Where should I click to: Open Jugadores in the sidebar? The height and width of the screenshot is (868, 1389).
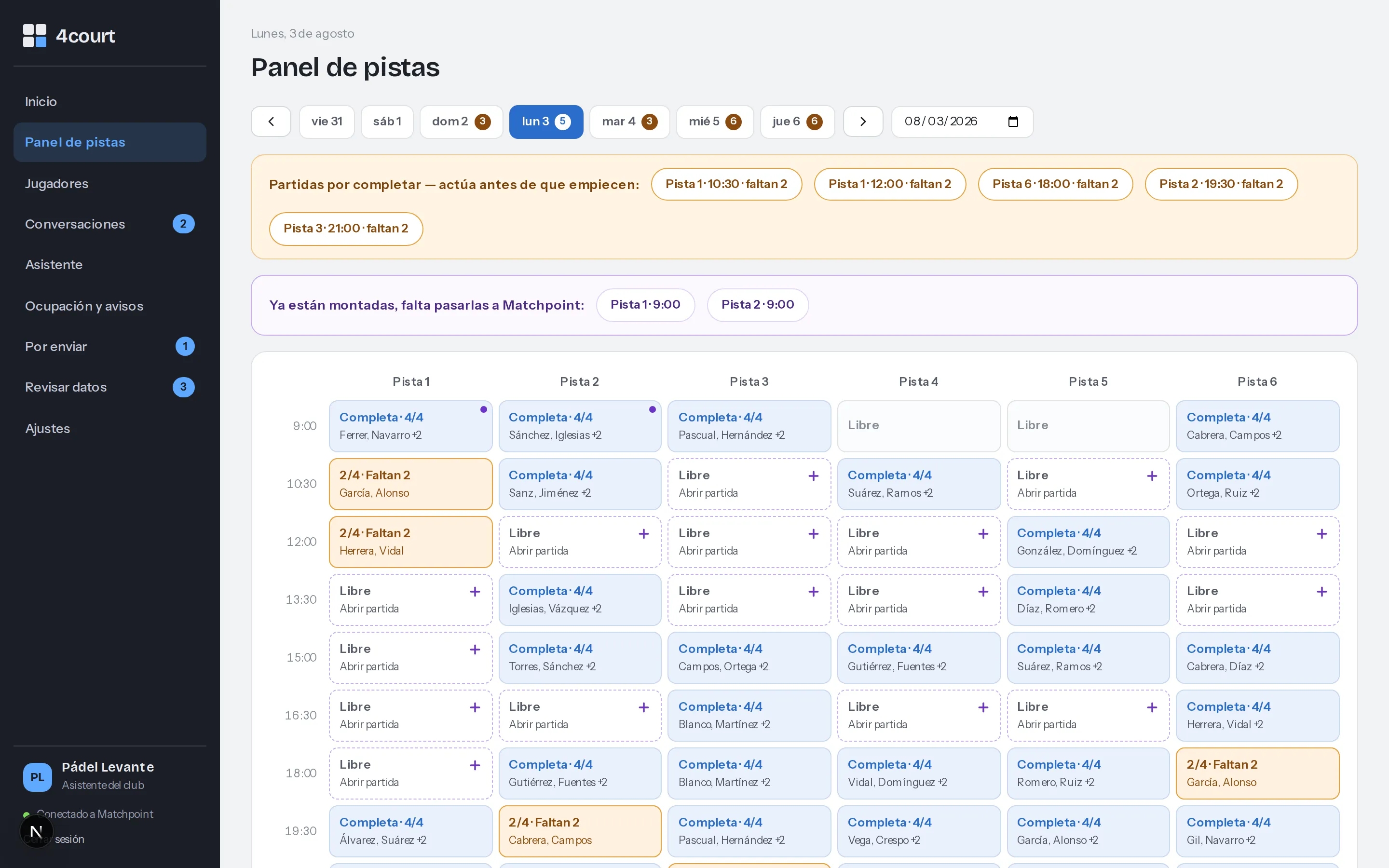click(109, 184)
